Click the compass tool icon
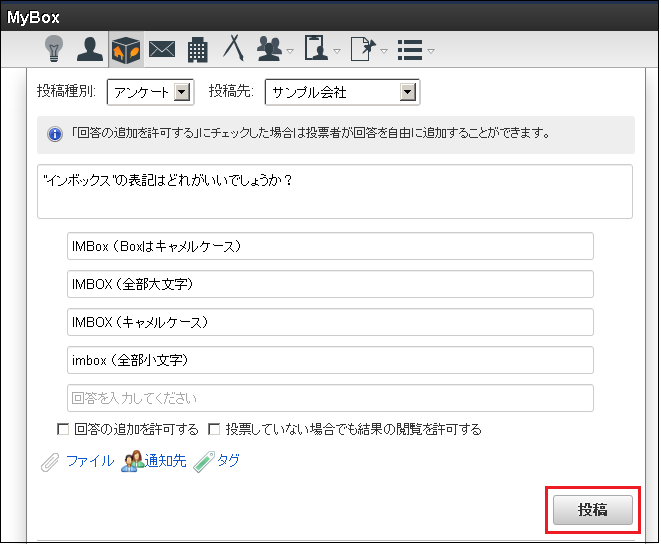Image resolution: width=661 pixels, height=544 pixels. coord(233,48)
